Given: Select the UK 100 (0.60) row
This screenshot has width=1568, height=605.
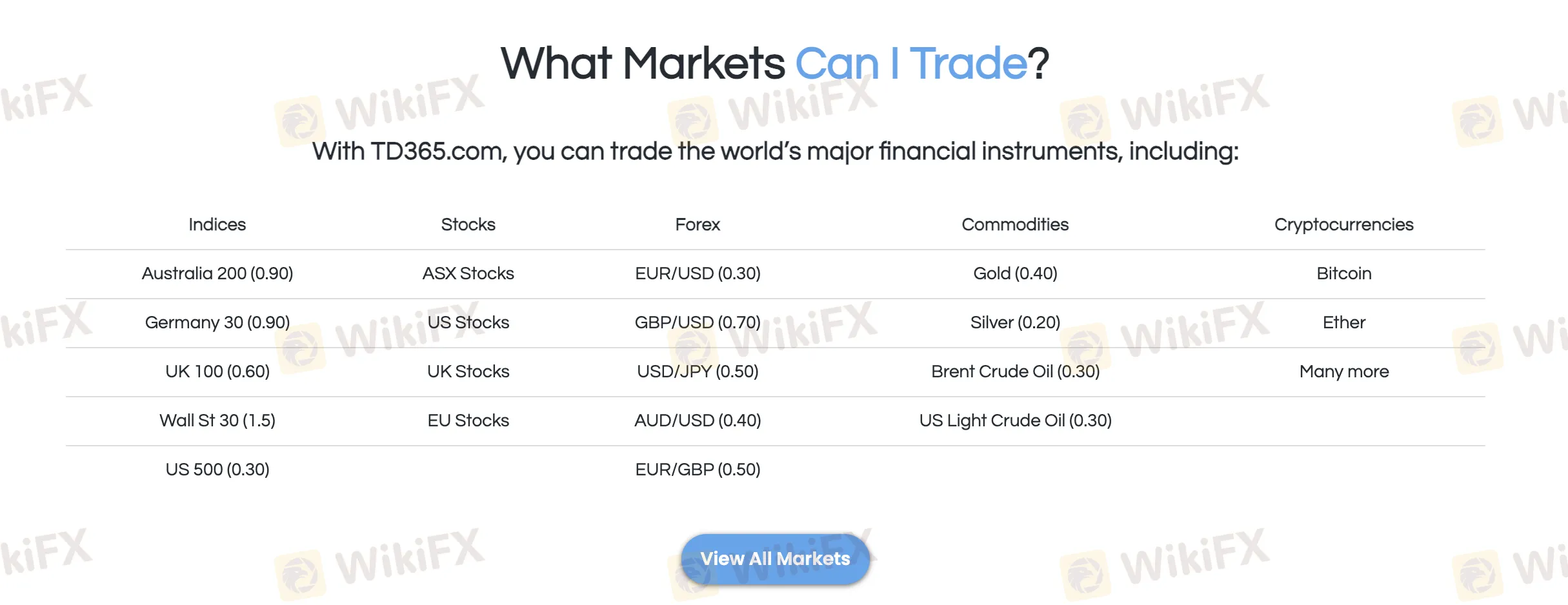Looking at the screenshot, I should point(217,372).
